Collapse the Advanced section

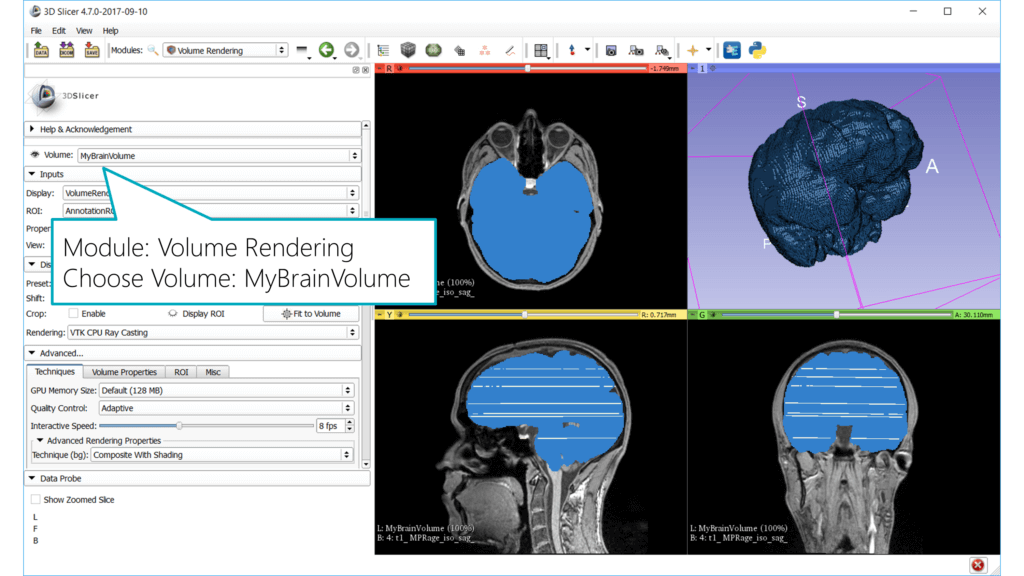(x=60, y=352)
